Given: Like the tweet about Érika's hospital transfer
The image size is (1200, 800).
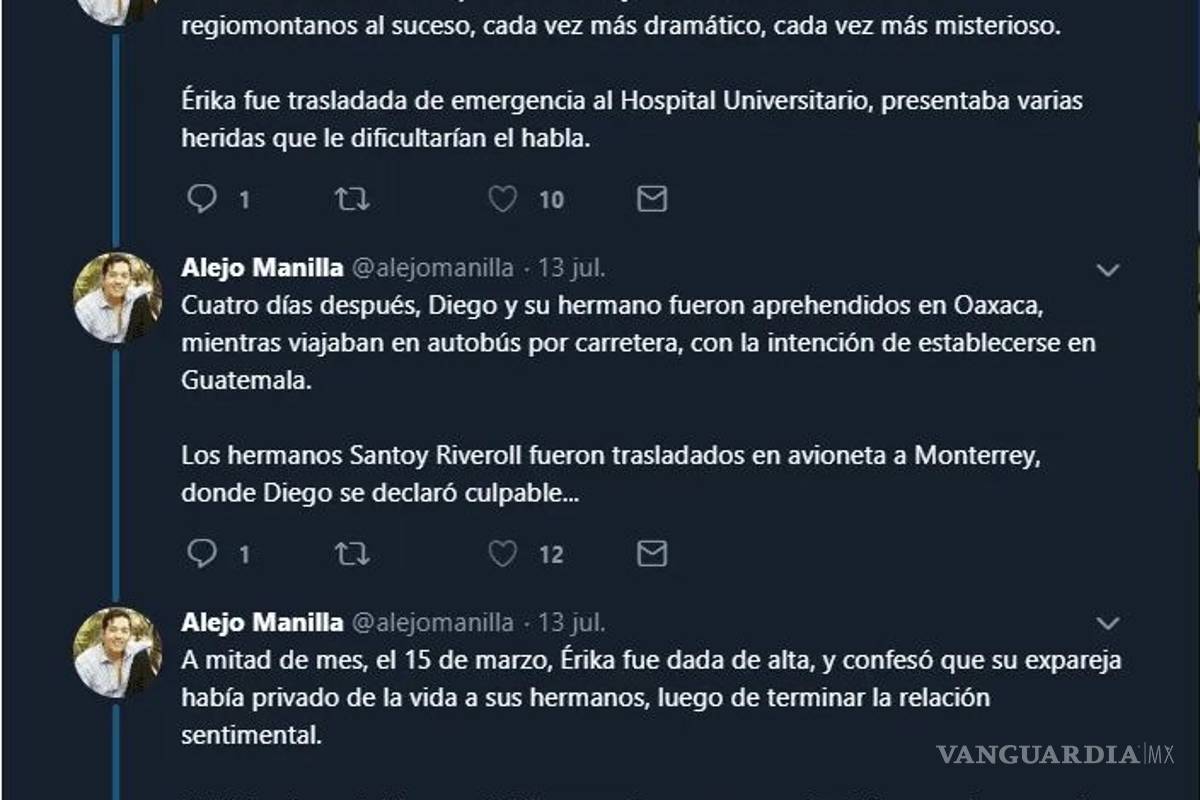Looking at the screenshot, I should point(505,198).
